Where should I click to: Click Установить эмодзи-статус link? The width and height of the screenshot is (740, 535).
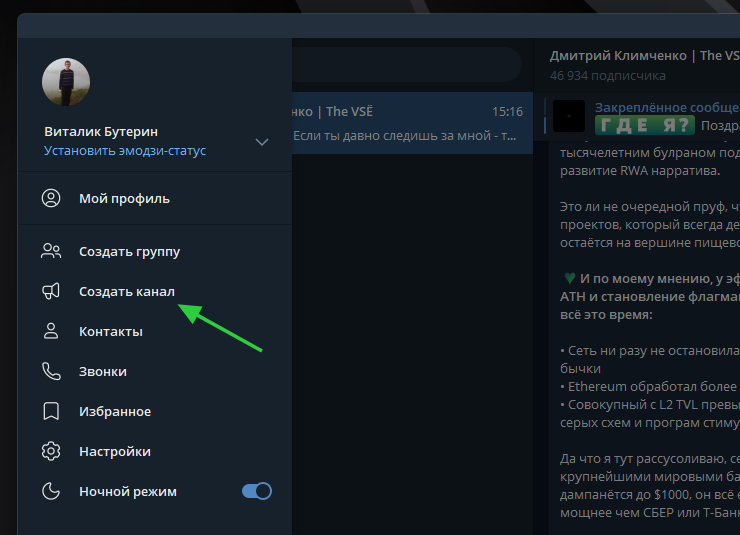click(125, 150)
